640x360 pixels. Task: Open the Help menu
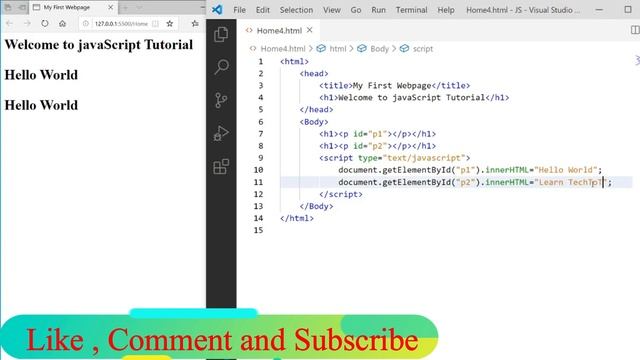tap(446, 10)
